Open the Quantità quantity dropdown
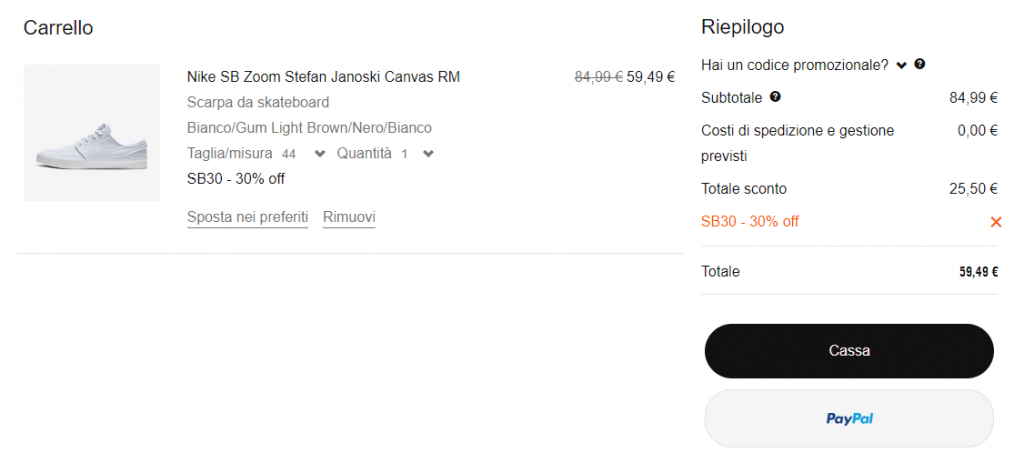Image resolution: width=1024 pixels, height=463 pixels. coord(428,154)
